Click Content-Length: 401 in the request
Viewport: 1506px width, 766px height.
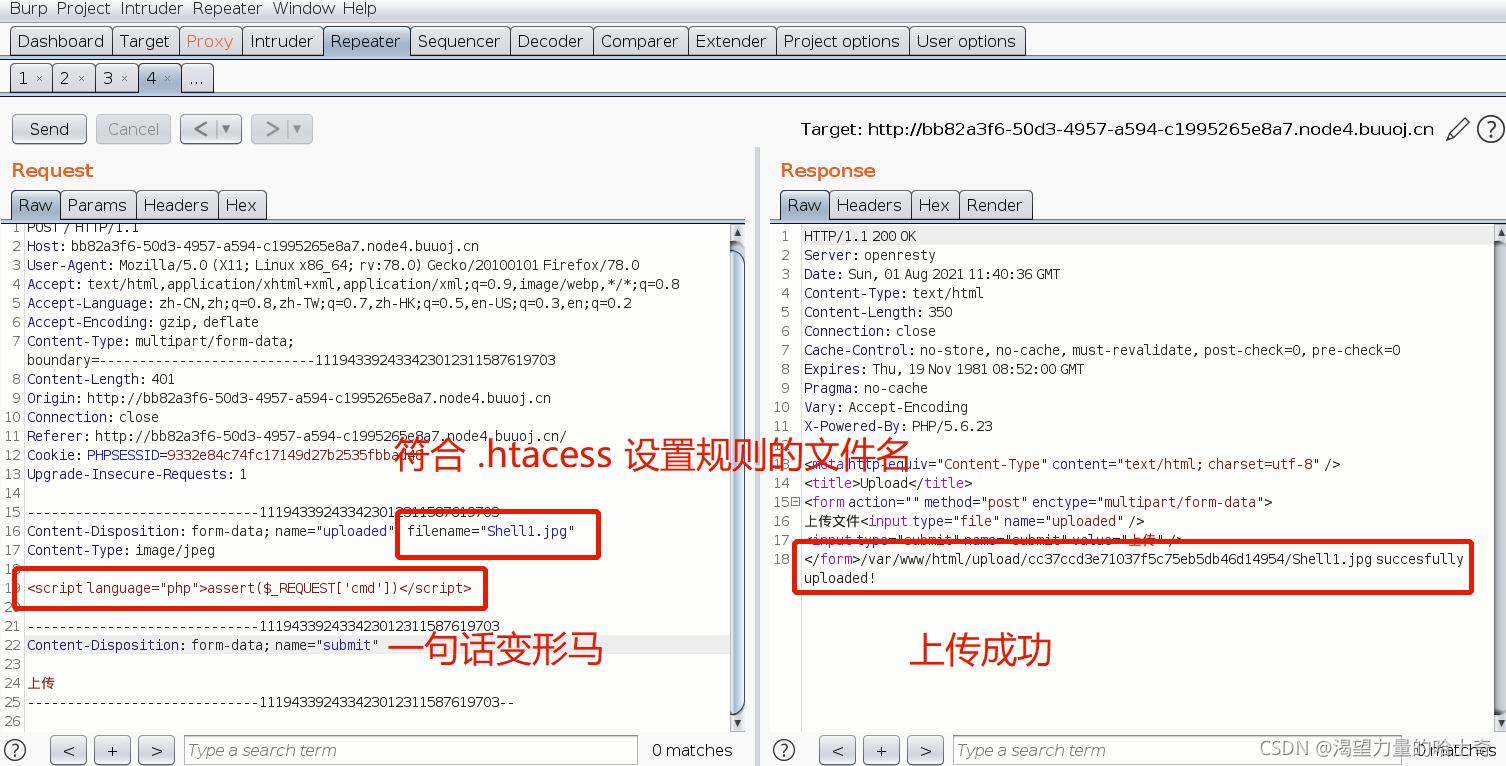click(101, 379)
